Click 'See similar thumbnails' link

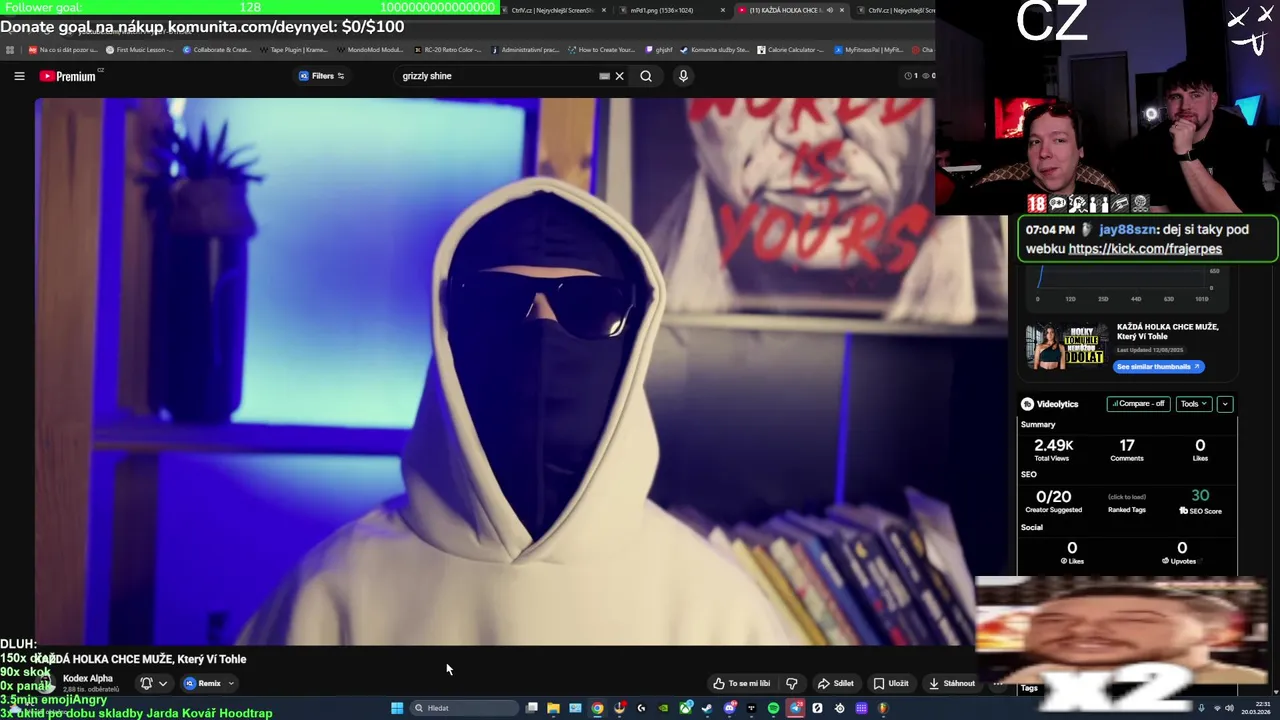click(1158, 366)
